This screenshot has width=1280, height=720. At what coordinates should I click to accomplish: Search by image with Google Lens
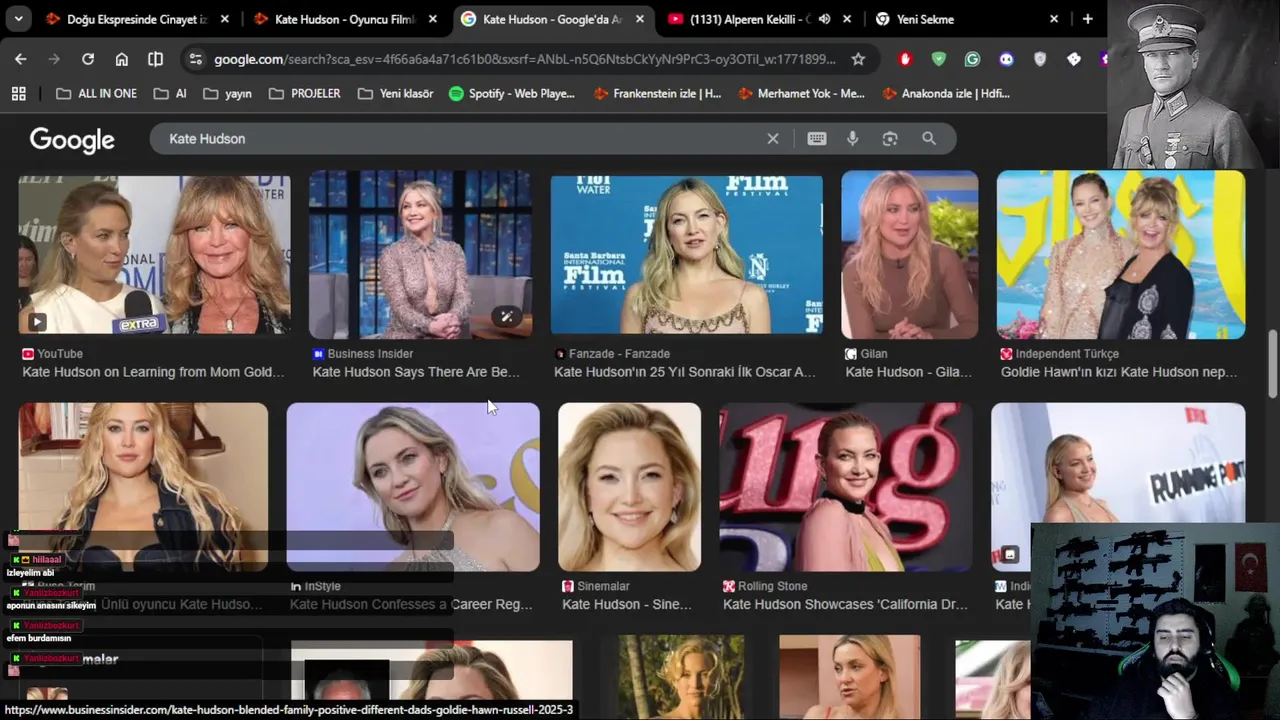[890, 139]
